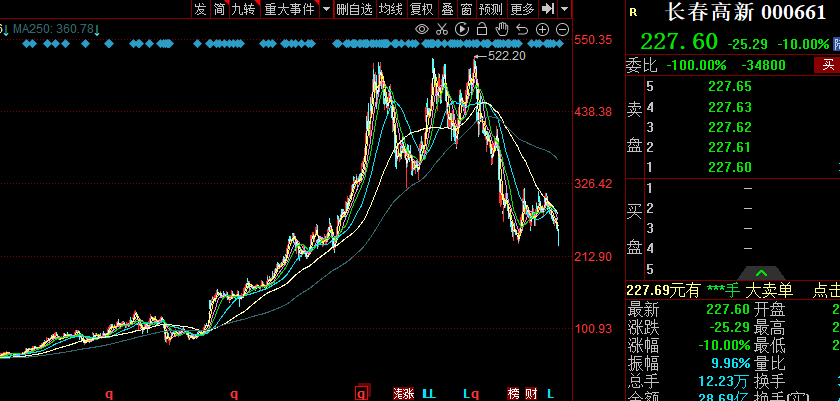Click the 438.38 price axis label

pyautogui.click(x=592, y=112)
